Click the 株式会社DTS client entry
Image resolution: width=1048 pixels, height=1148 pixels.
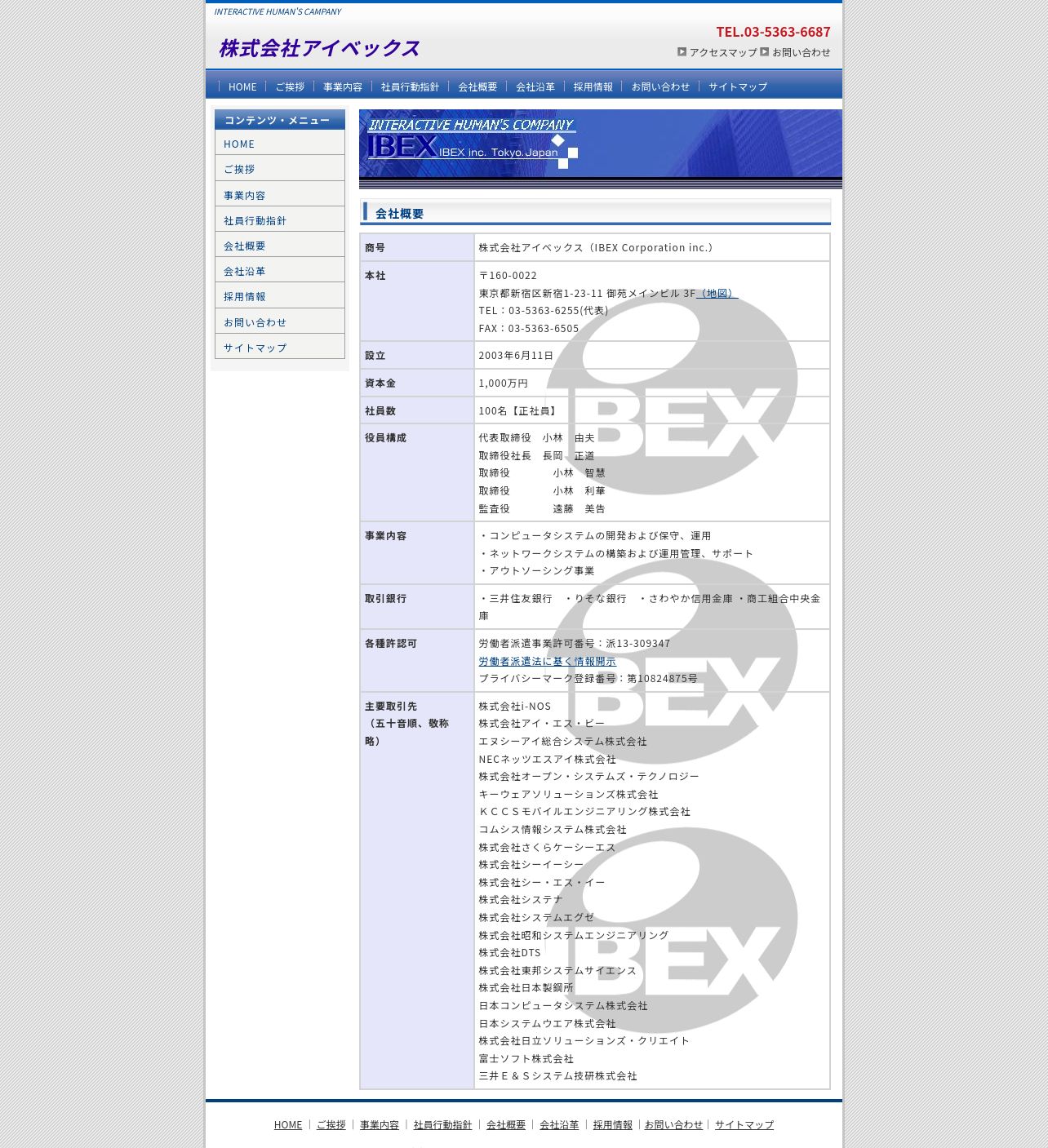pyautogui.click(x=509, y=952)
